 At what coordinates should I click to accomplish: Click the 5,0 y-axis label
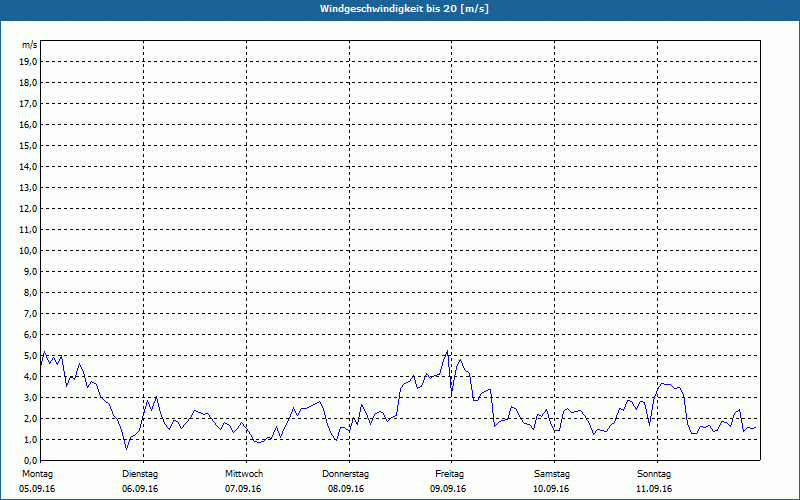point(29,355)
